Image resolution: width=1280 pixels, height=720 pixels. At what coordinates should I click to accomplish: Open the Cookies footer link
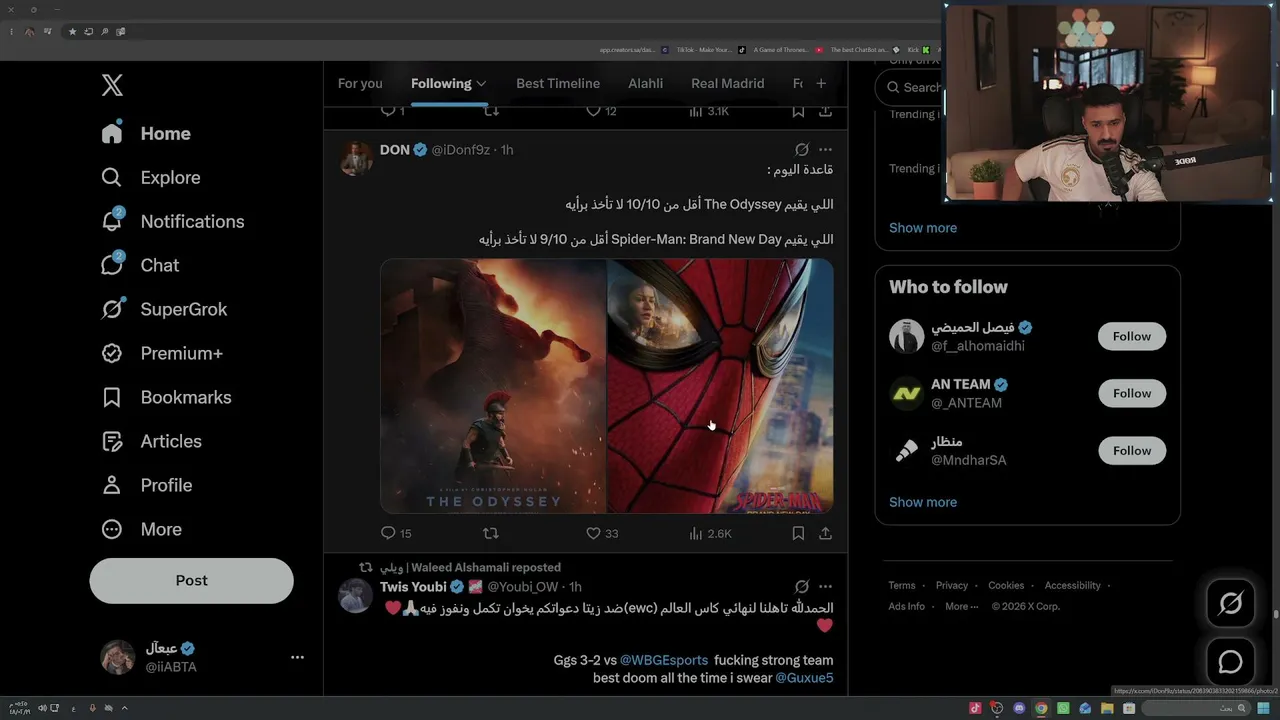1006,586
